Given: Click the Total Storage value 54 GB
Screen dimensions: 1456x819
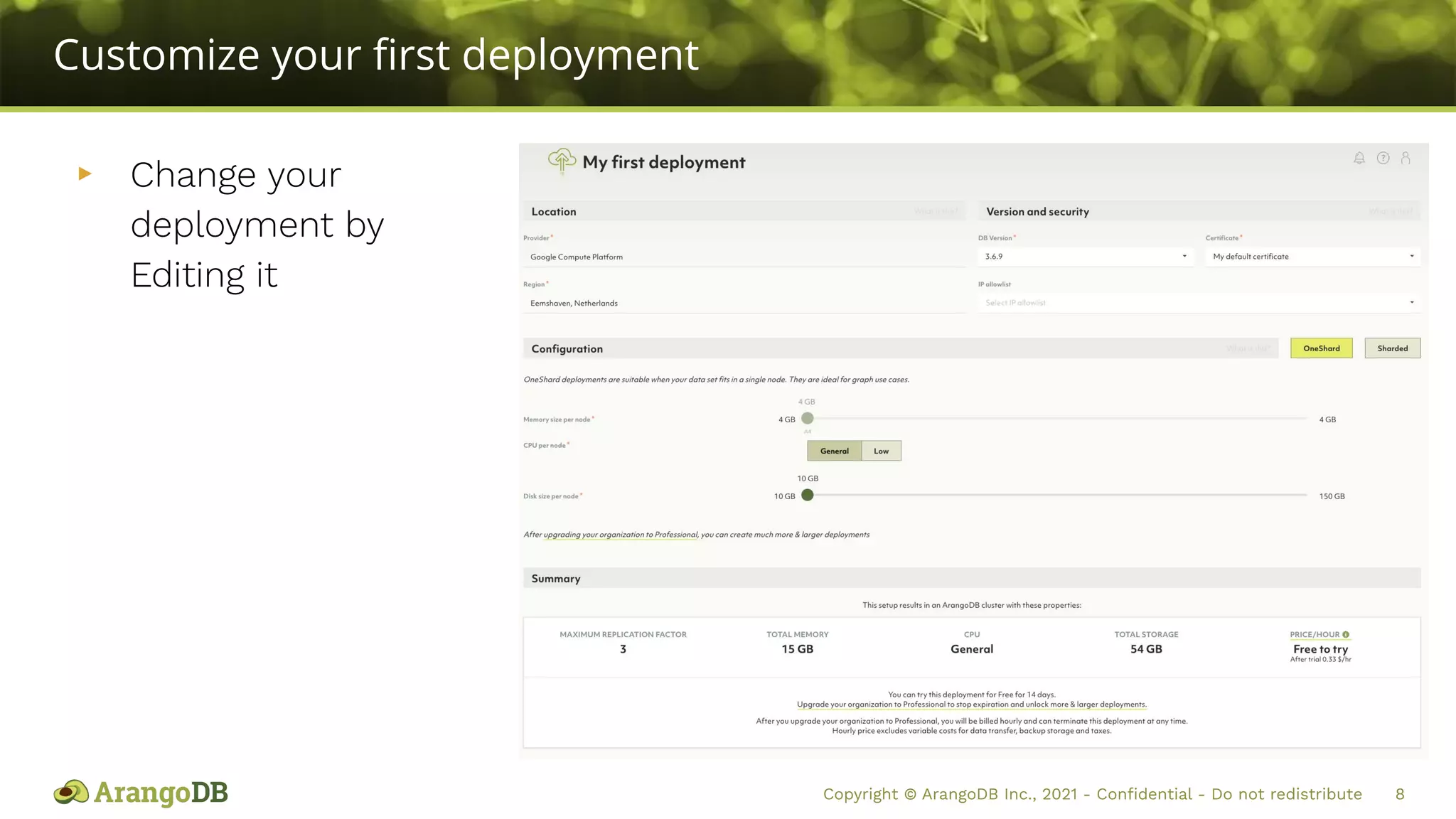Looking at the screenshot, I should point(1146,649).
